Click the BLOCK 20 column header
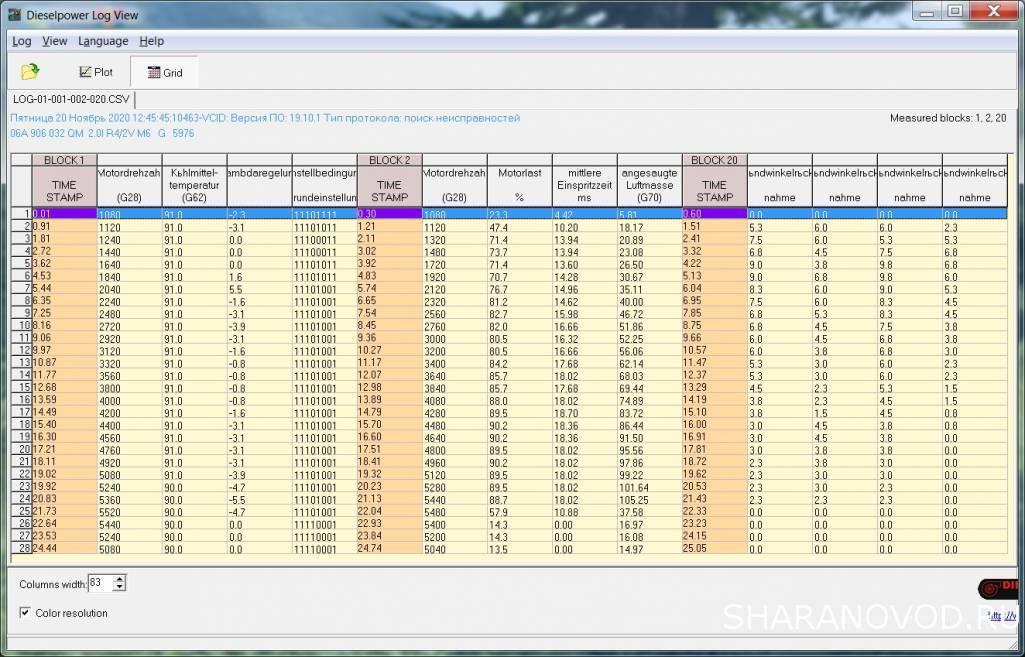Image resolution: width=1025 pixels, height=657 pixels. pyautogui.click(x=714, y=160)
